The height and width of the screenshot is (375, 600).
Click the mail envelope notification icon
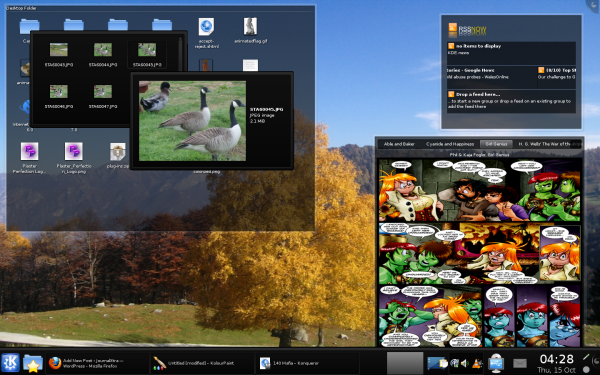point(520,363)
